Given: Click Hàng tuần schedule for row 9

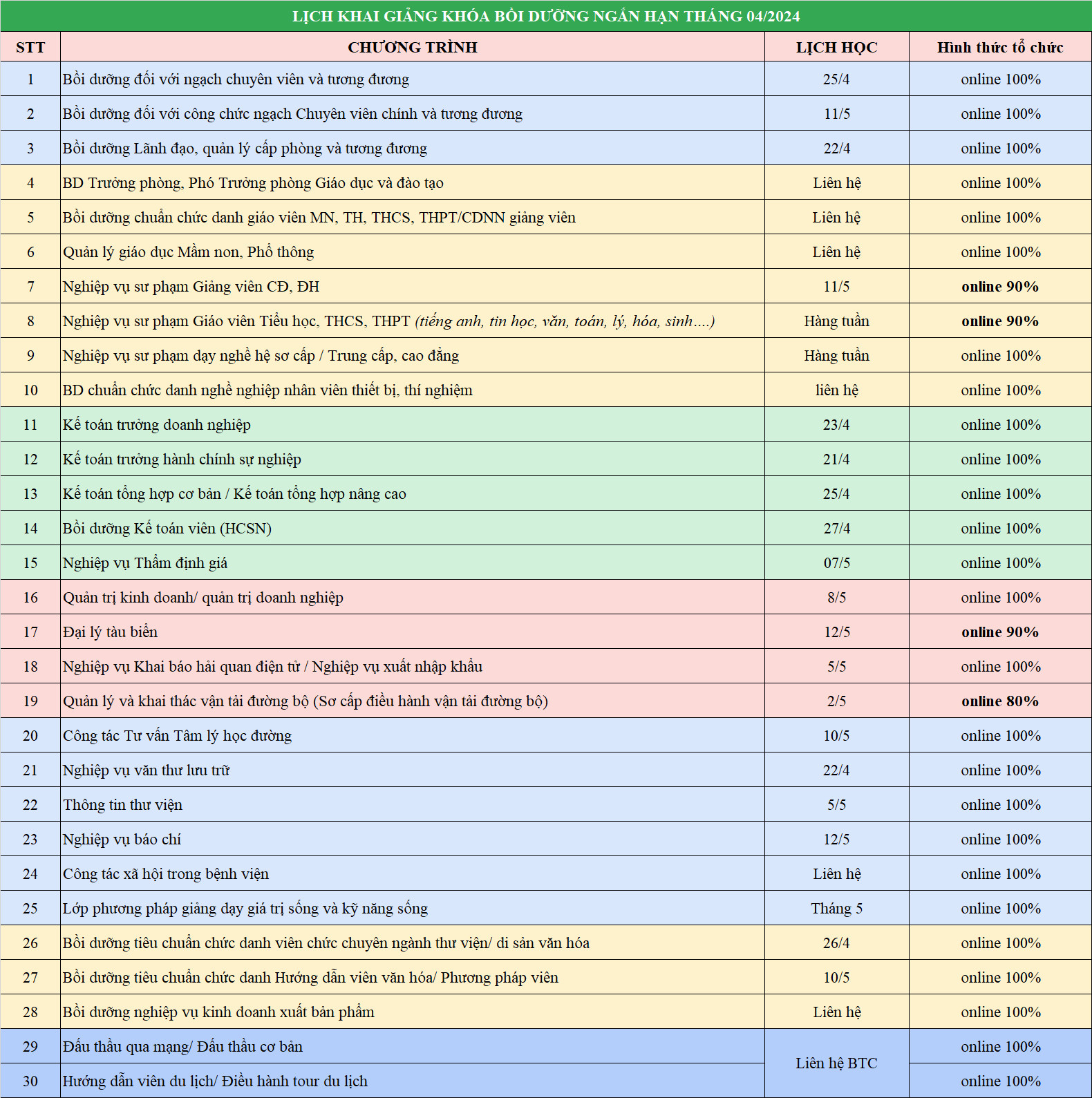Looking at the screenshot, I should coord(836,355).
